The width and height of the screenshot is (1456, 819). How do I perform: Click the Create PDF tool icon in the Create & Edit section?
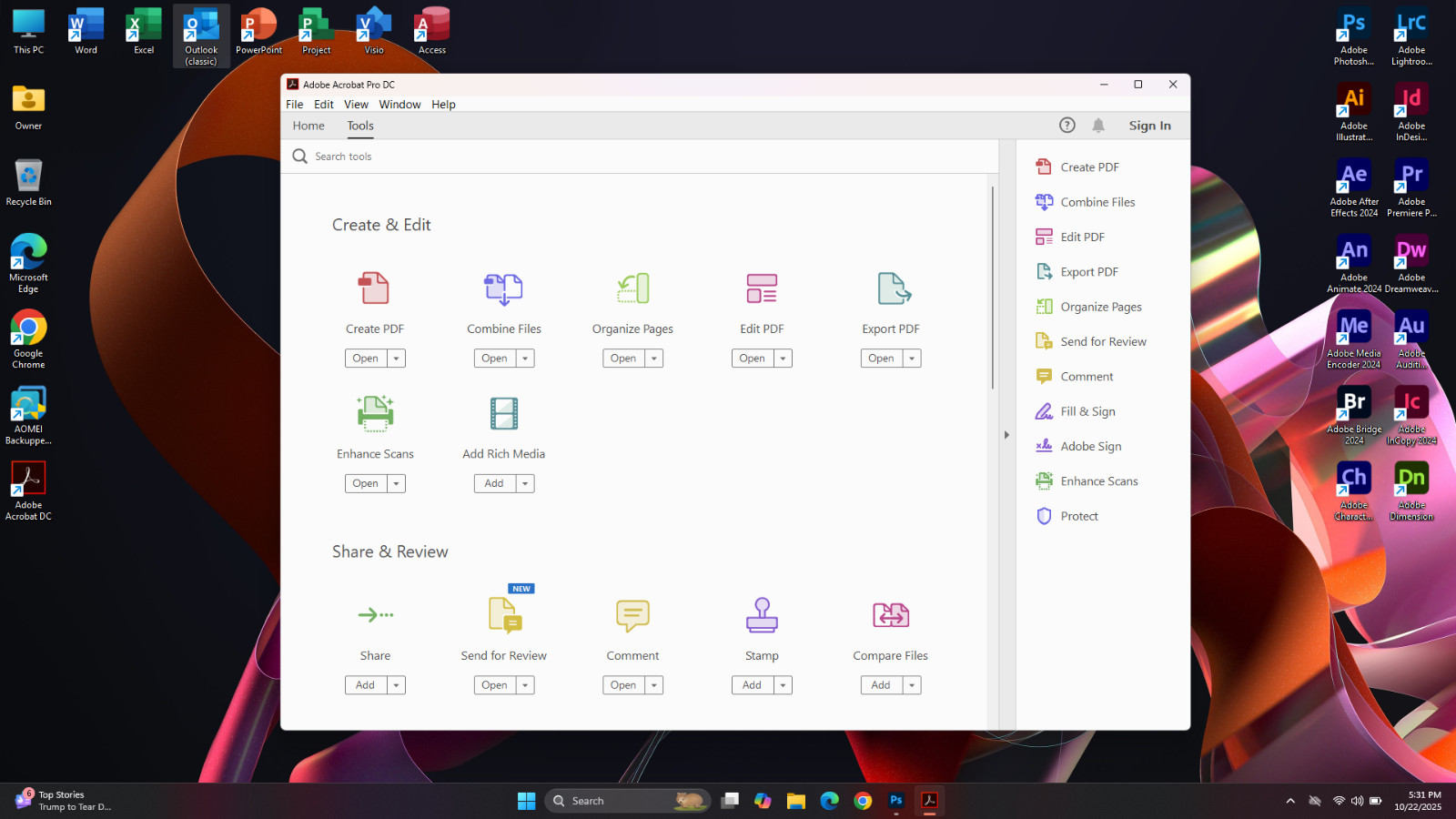point(374,288)
